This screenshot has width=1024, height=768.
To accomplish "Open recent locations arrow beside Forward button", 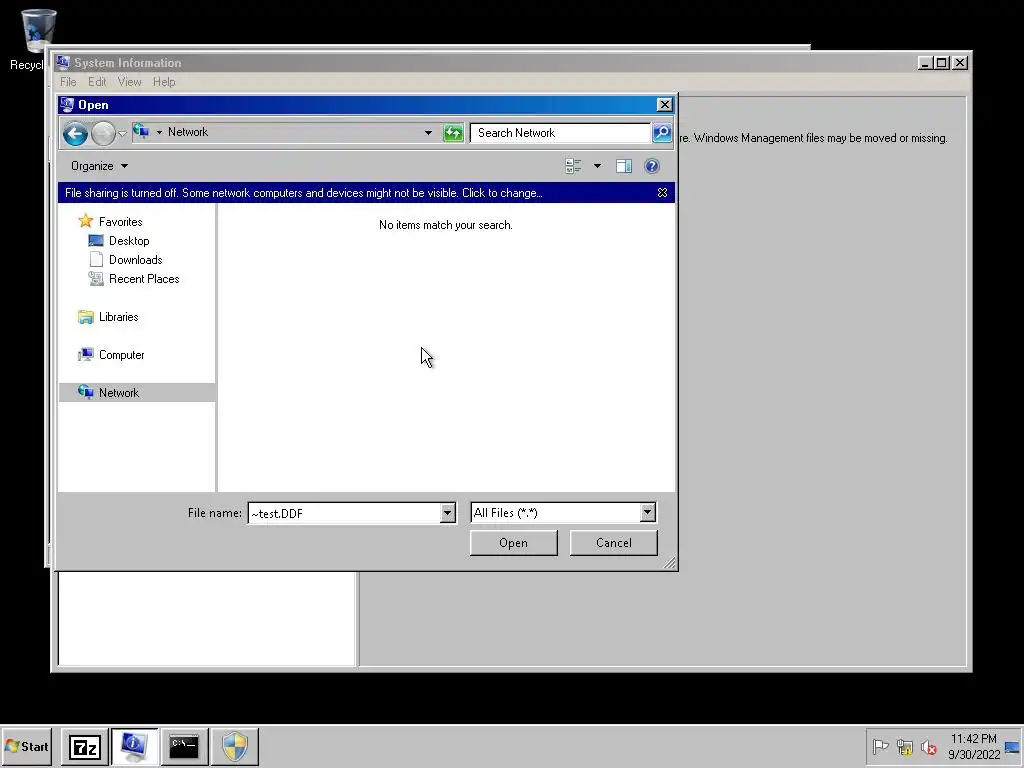I will (x=122, y=133).
